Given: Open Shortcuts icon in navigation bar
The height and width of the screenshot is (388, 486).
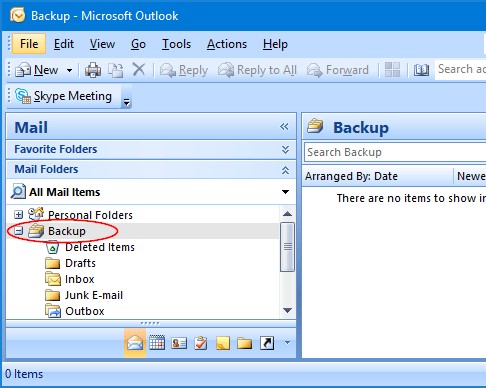Looking at the screenshot, I should click(267, 343).
